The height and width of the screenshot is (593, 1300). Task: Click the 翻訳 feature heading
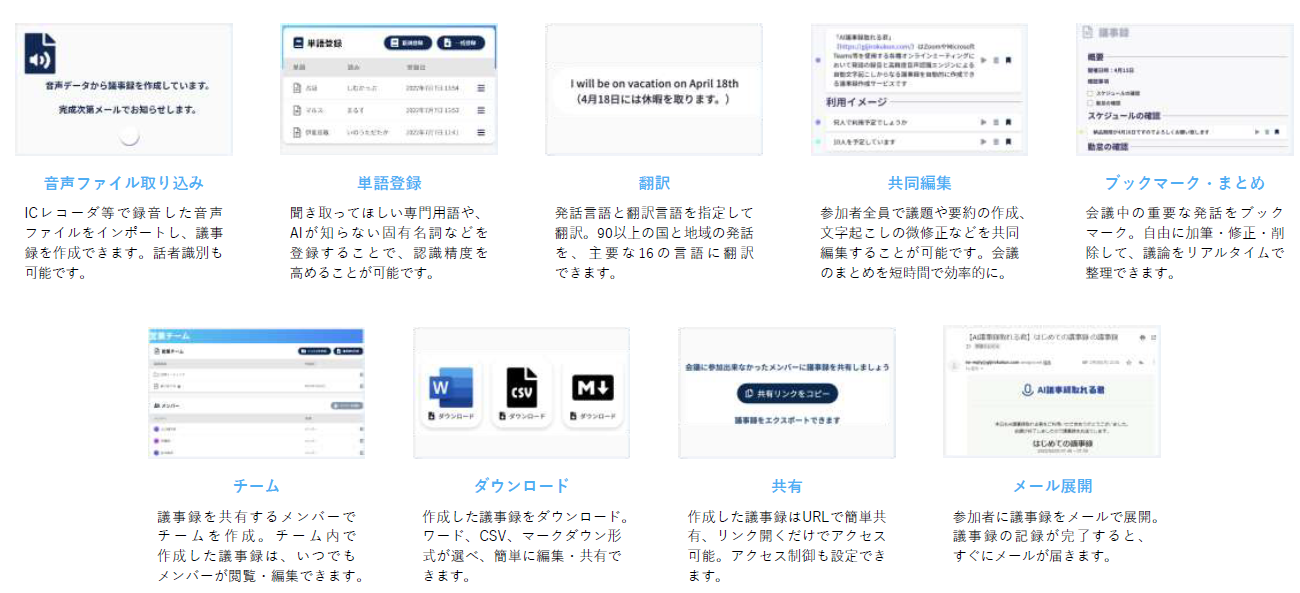click(x=654, y=183)
